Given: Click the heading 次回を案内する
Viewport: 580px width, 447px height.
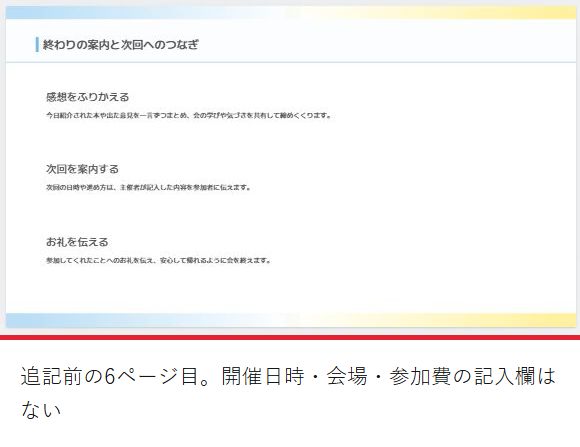Looking at the screenshot, I should (82, 169).
